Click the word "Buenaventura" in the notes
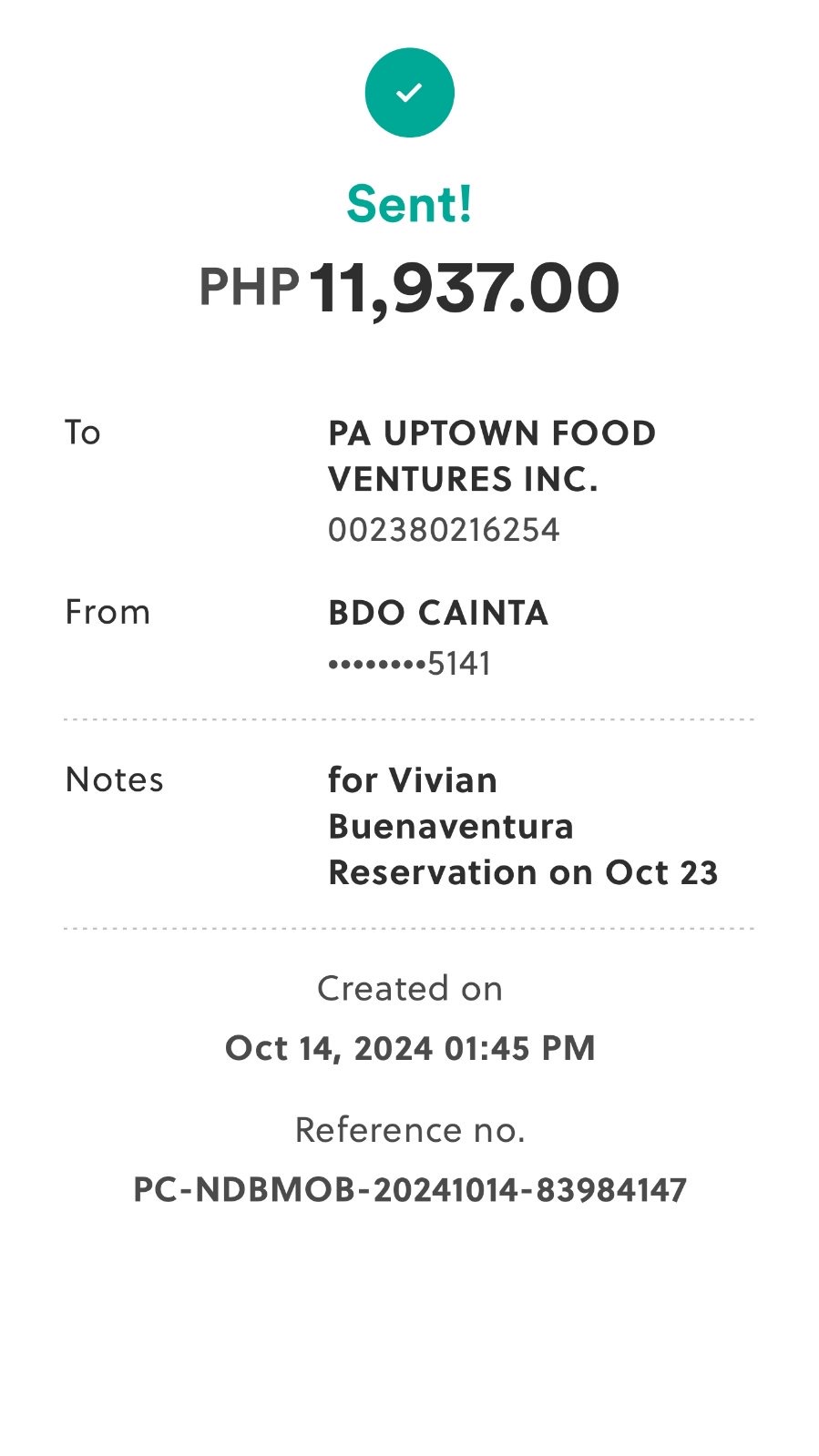819x1456 pixels. point(451,827)
